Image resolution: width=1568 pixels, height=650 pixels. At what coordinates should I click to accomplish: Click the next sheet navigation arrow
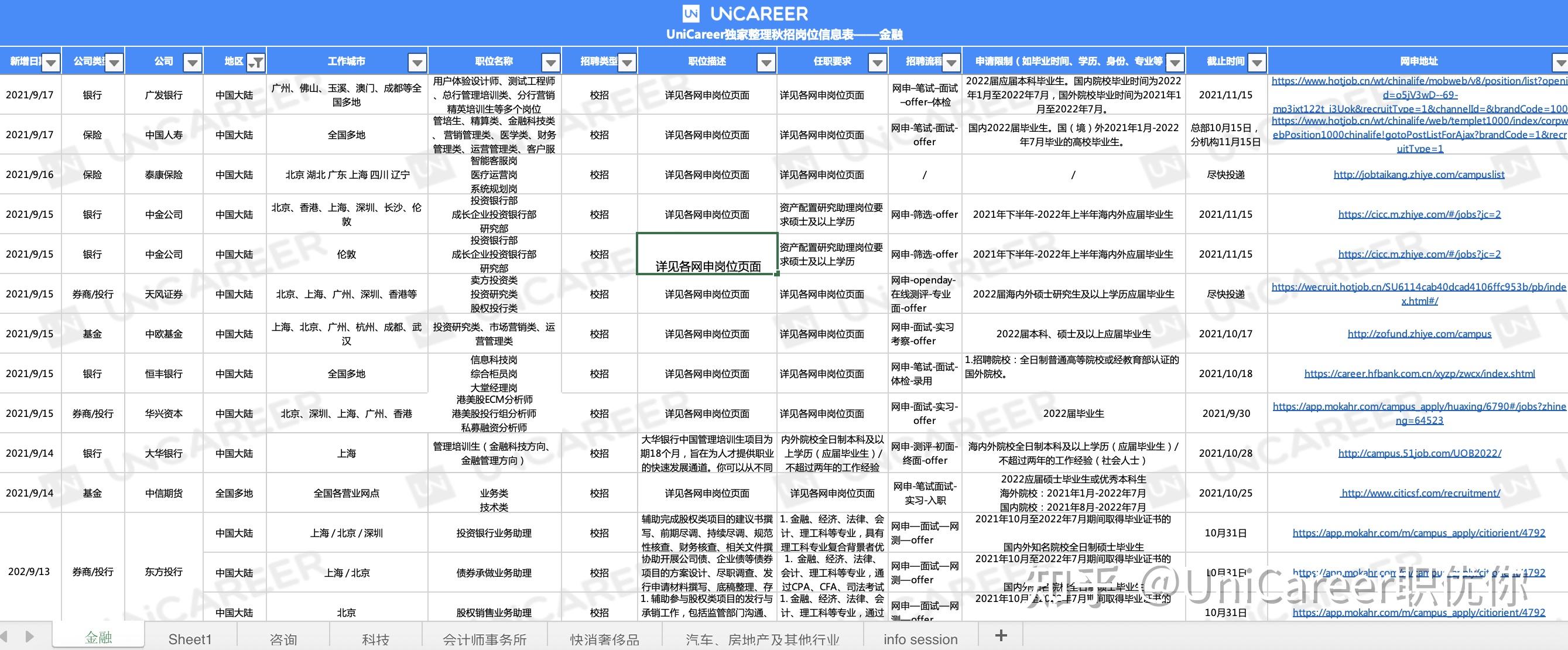(x=29, y=637)
